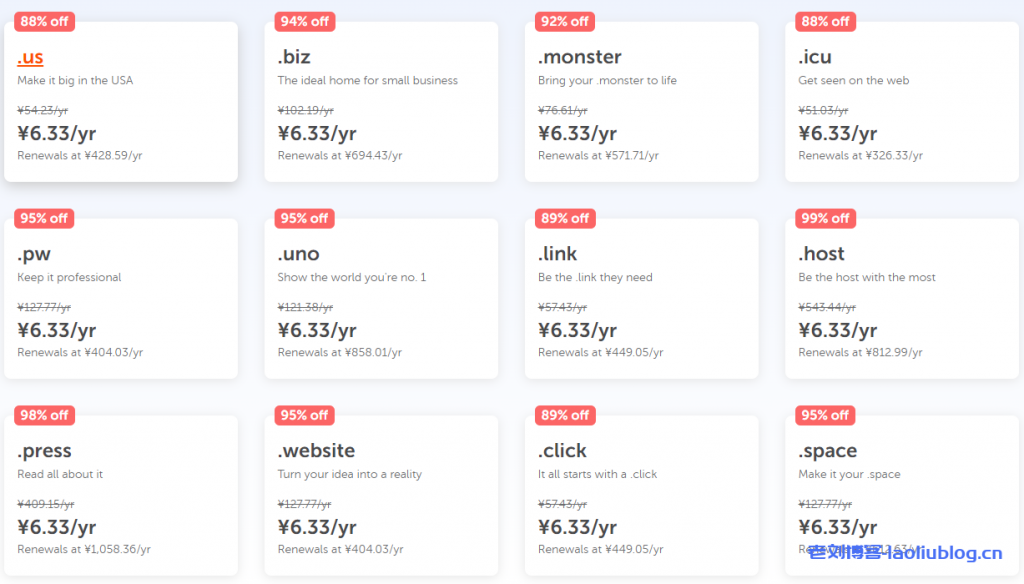Click the .us domain link
The width and height of the screenshot is (1024, 584).
pos(30,57)
